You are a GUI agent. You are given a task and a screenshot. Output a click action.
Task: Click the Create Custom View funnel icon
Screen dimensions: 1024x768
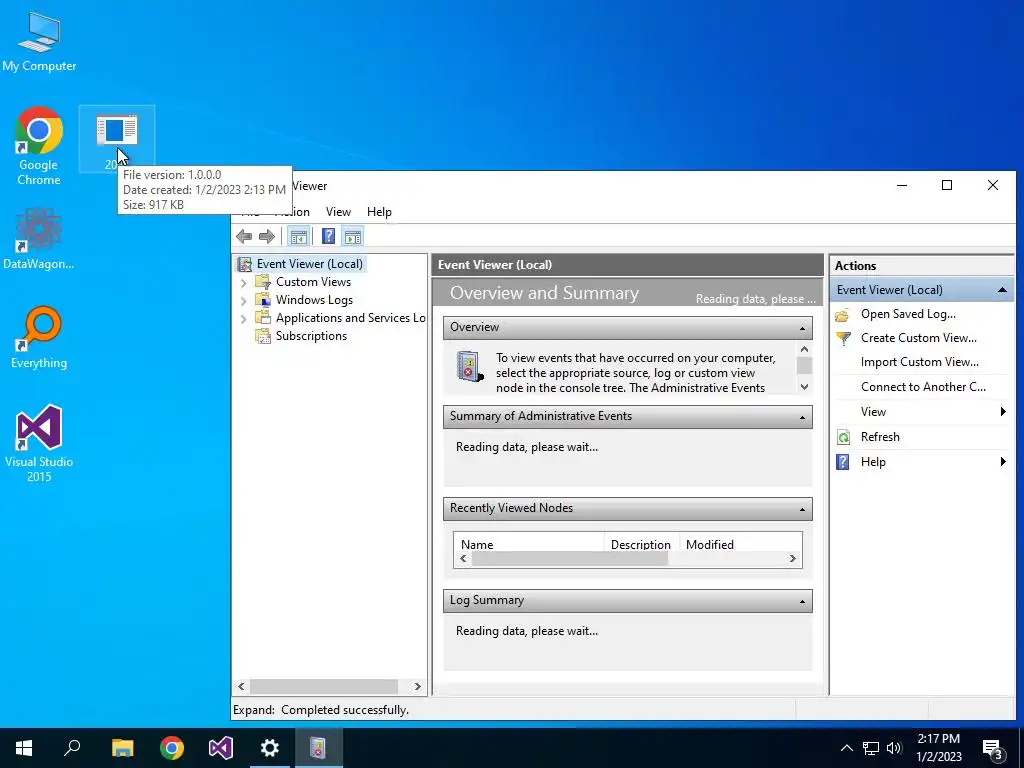click(x=843, y=338)
